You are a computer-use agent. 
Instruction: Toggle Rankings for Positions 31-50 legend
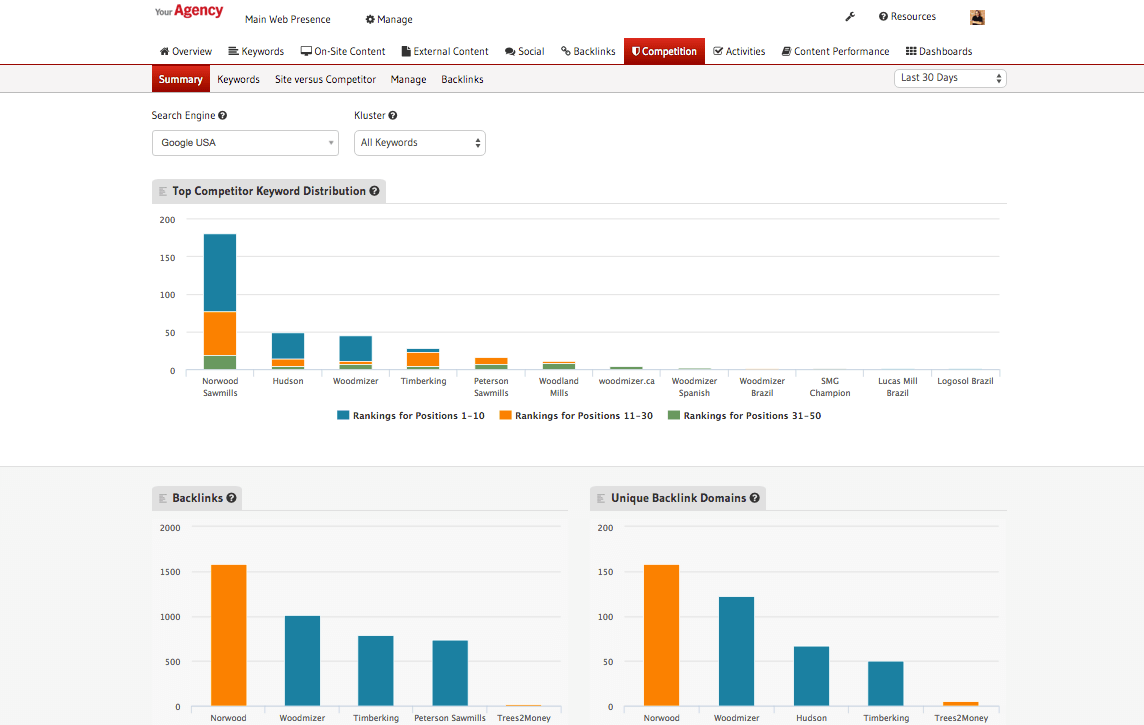[x=745, y=416]
